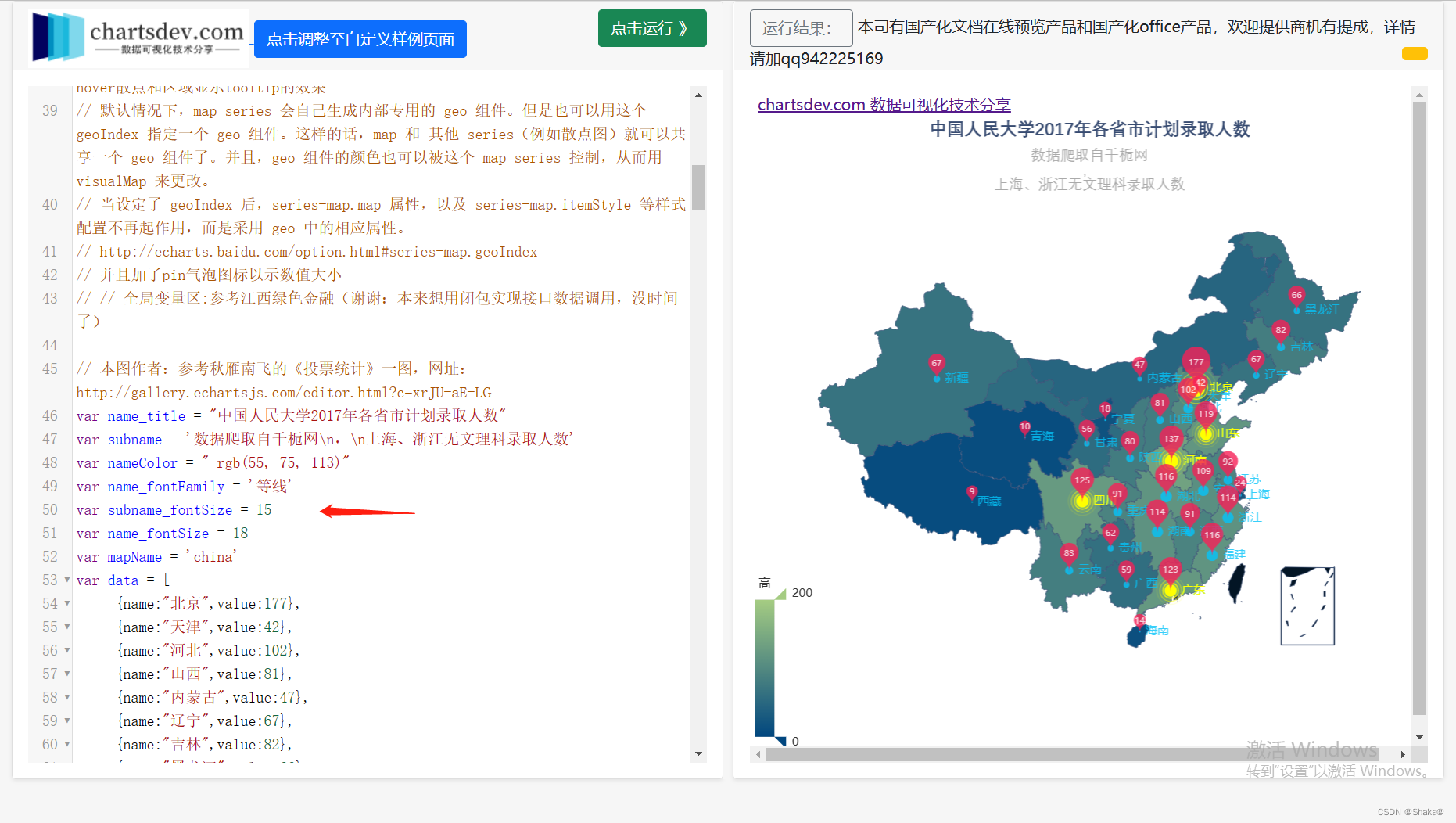Click line number 46 in the gutter

click(x=50, y=416)
